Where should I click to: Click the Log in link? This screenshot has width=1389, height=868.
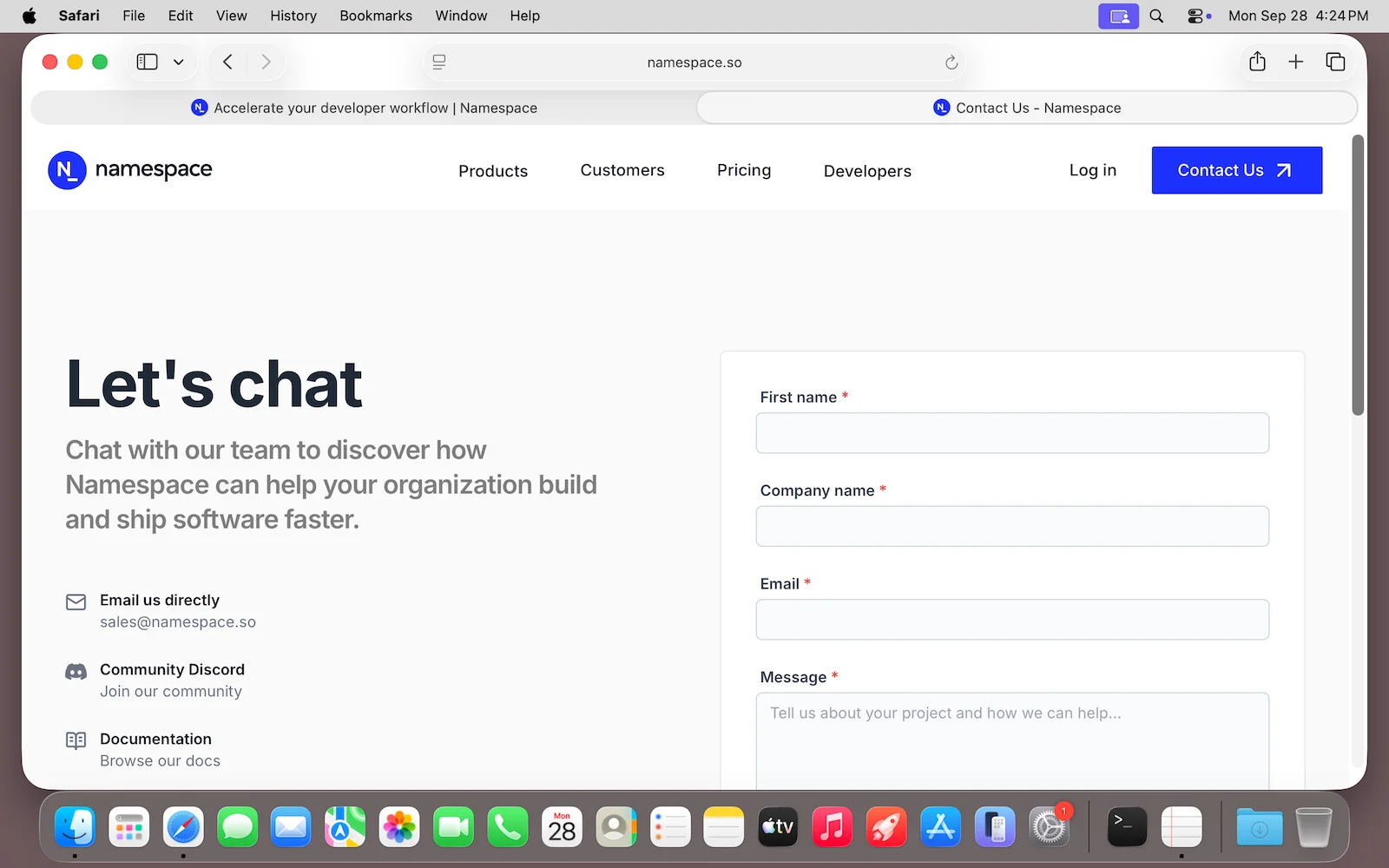(1093, 170)
